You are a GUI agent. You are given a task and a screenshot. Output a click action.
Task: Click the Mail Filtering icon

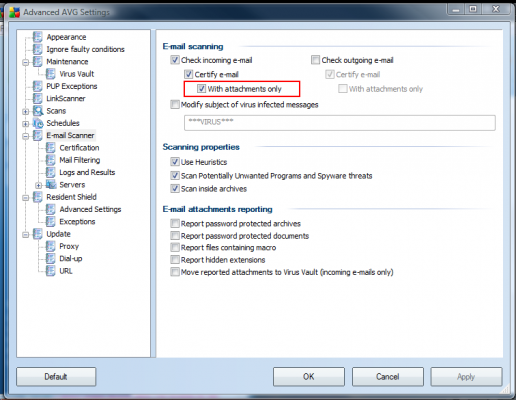click(51, 160)
